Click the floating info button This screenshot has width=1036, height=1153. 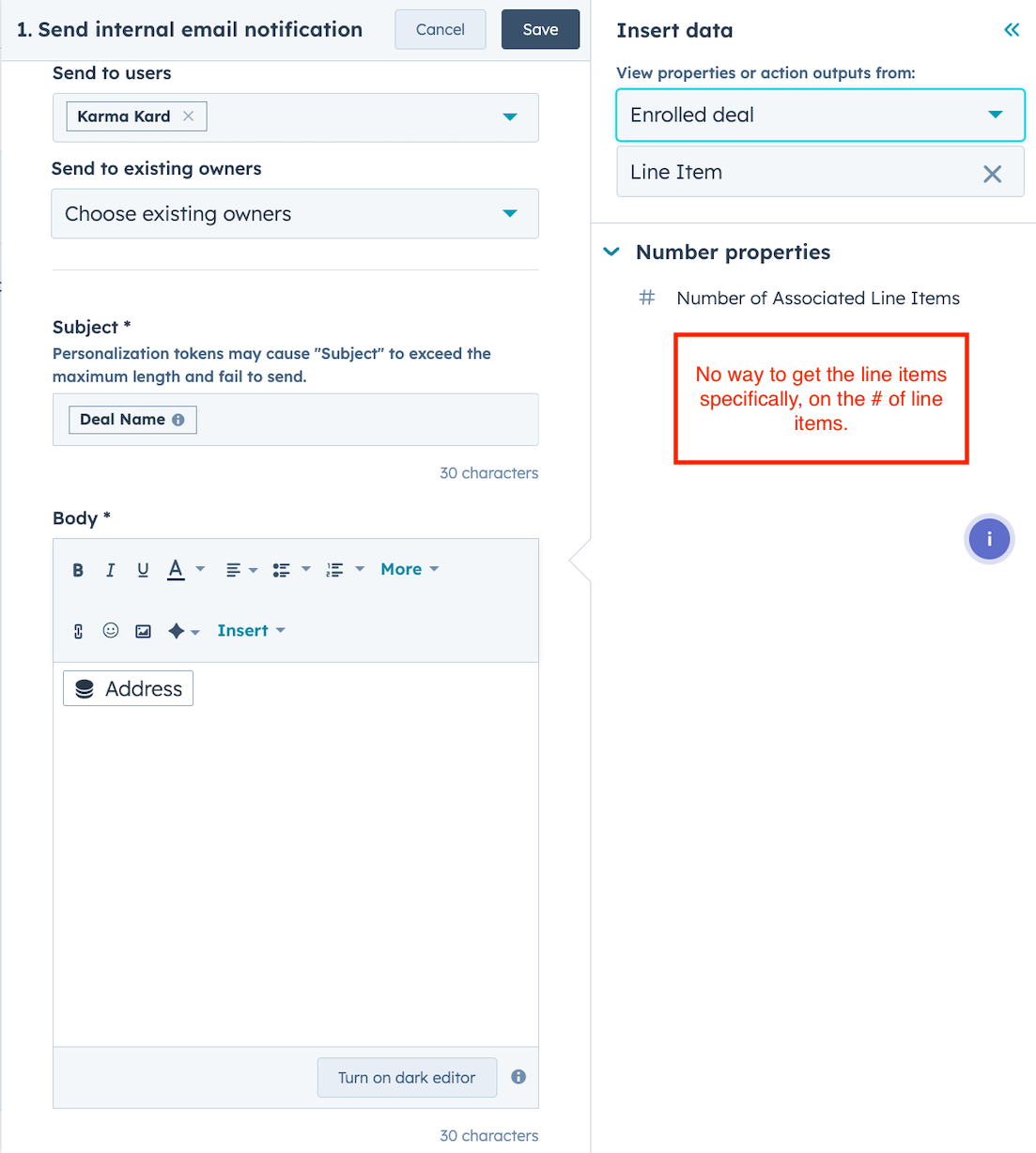point(989,539)
